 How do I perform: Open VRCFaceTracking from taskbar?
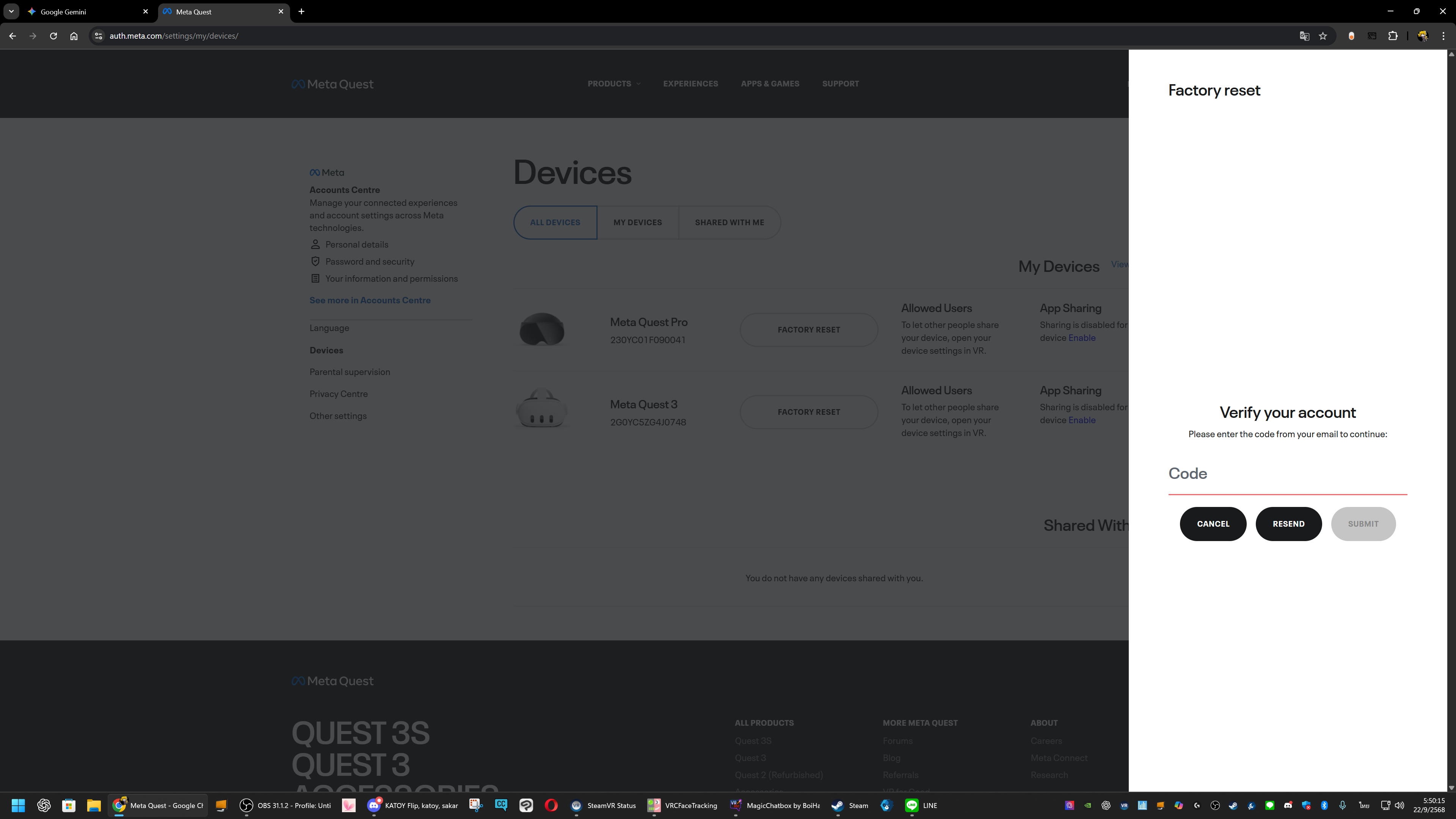tap(682, 805)
